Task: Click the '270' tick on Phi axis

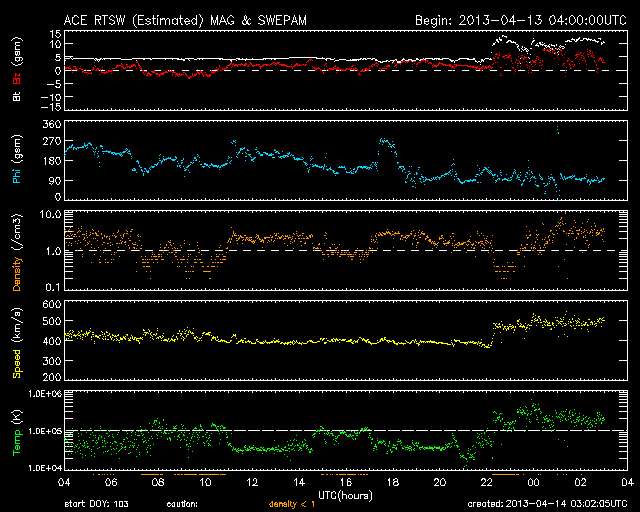Action: pos(52,141)
